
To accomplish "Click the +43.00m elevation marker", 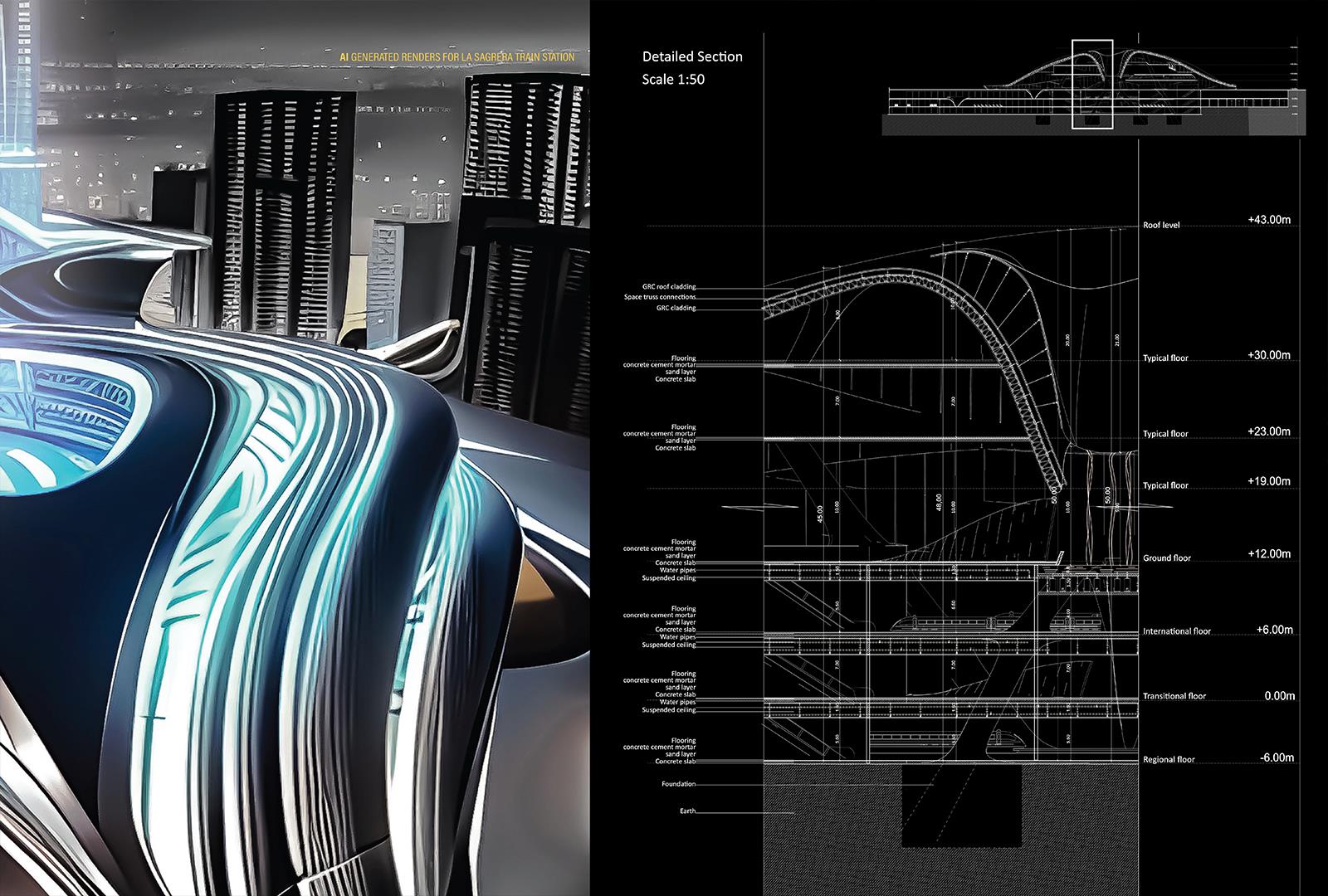I will 1269,220.
